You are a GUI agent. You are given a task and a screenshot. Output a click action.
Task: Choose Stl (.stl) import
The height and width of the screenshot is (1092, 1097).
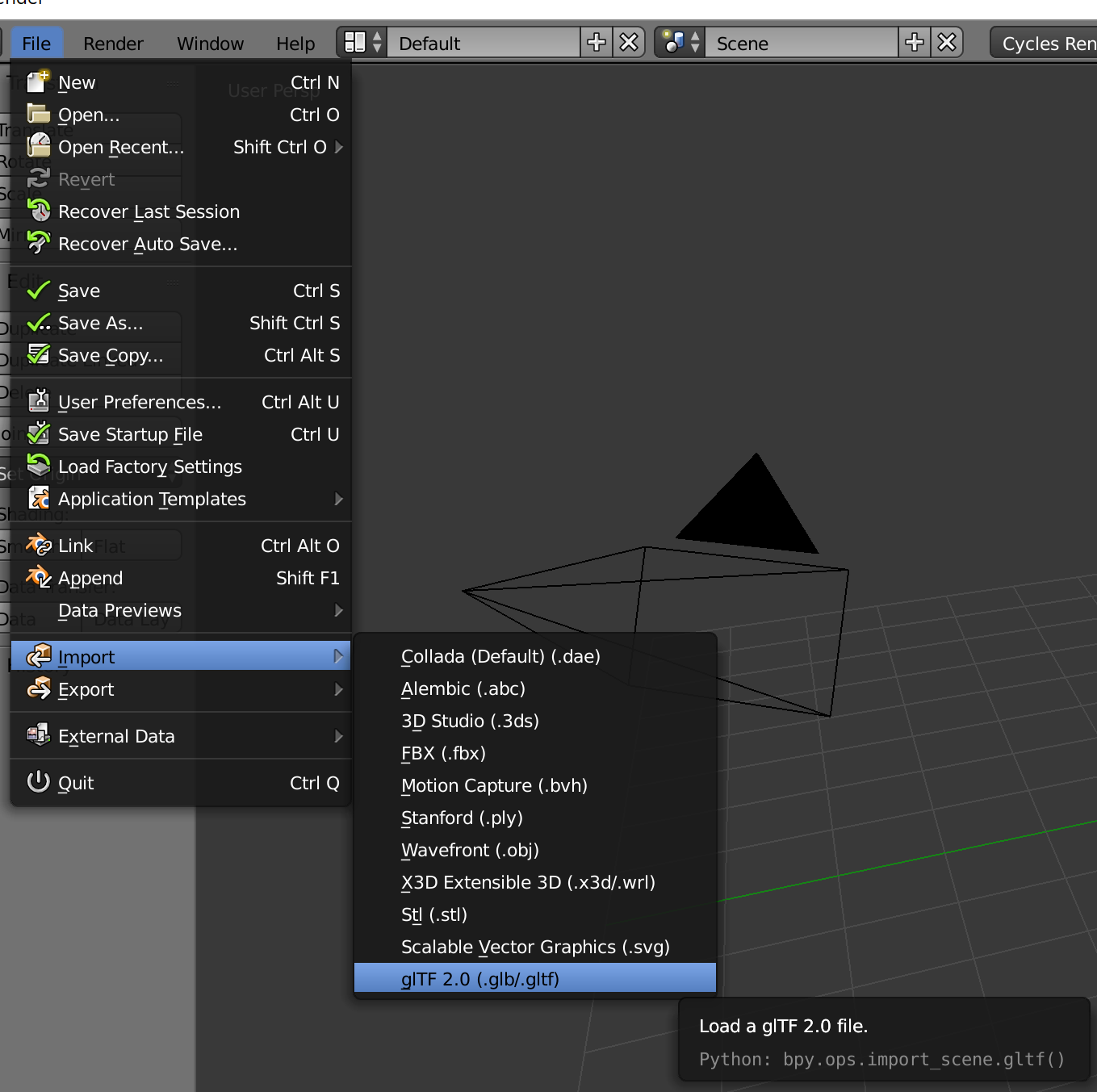coord(535,914)
